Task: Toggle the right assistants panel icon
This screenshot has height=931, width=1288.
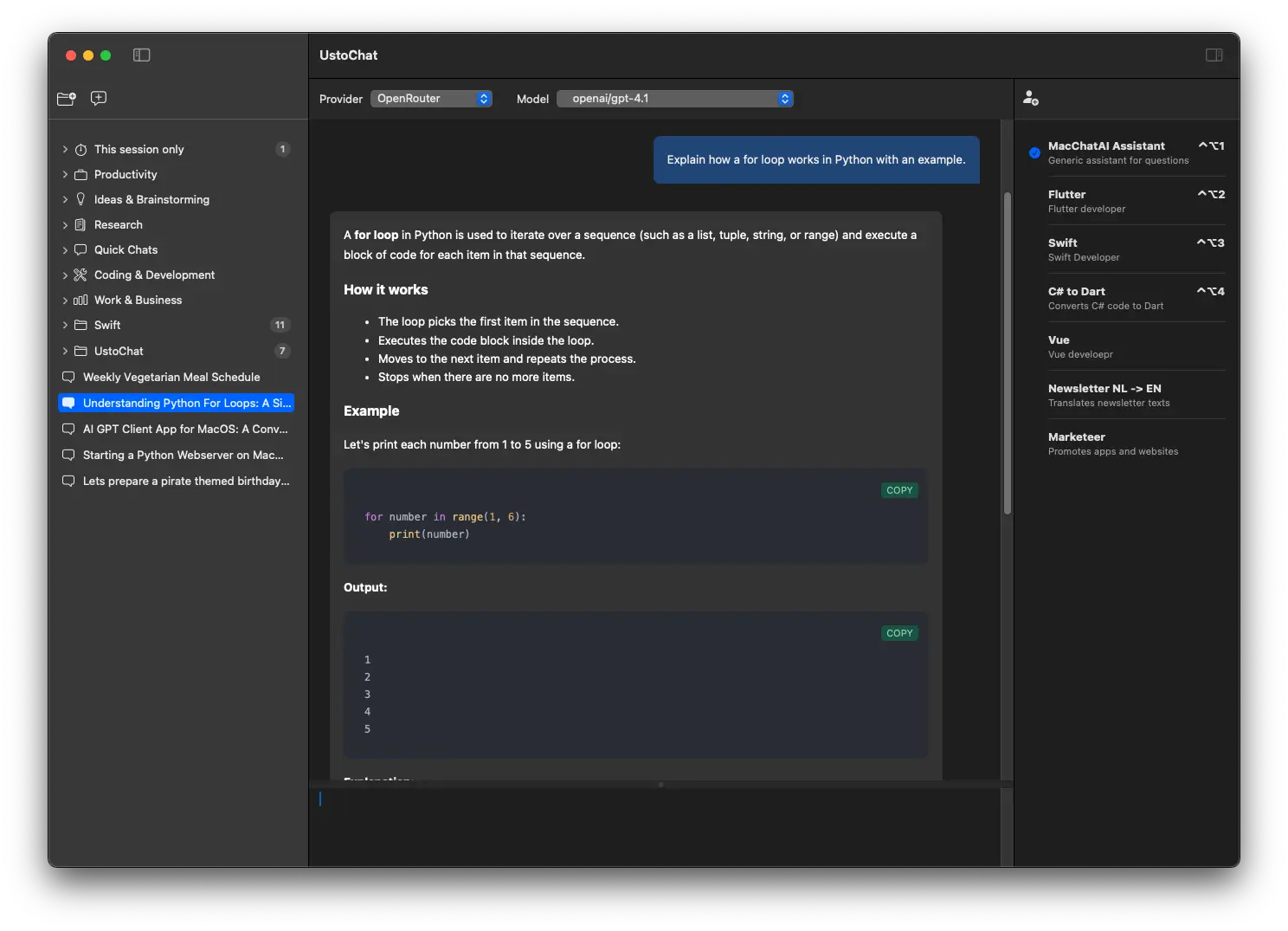Action: pos(1214,55)
